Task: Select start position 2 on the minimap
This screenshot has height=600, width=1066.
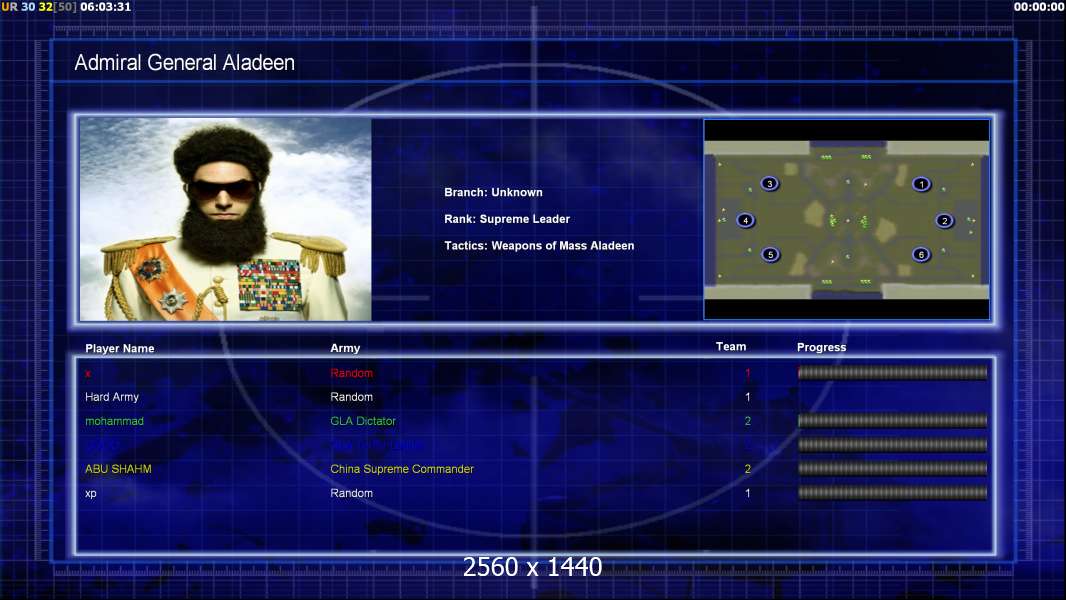Action: [944, 221]
